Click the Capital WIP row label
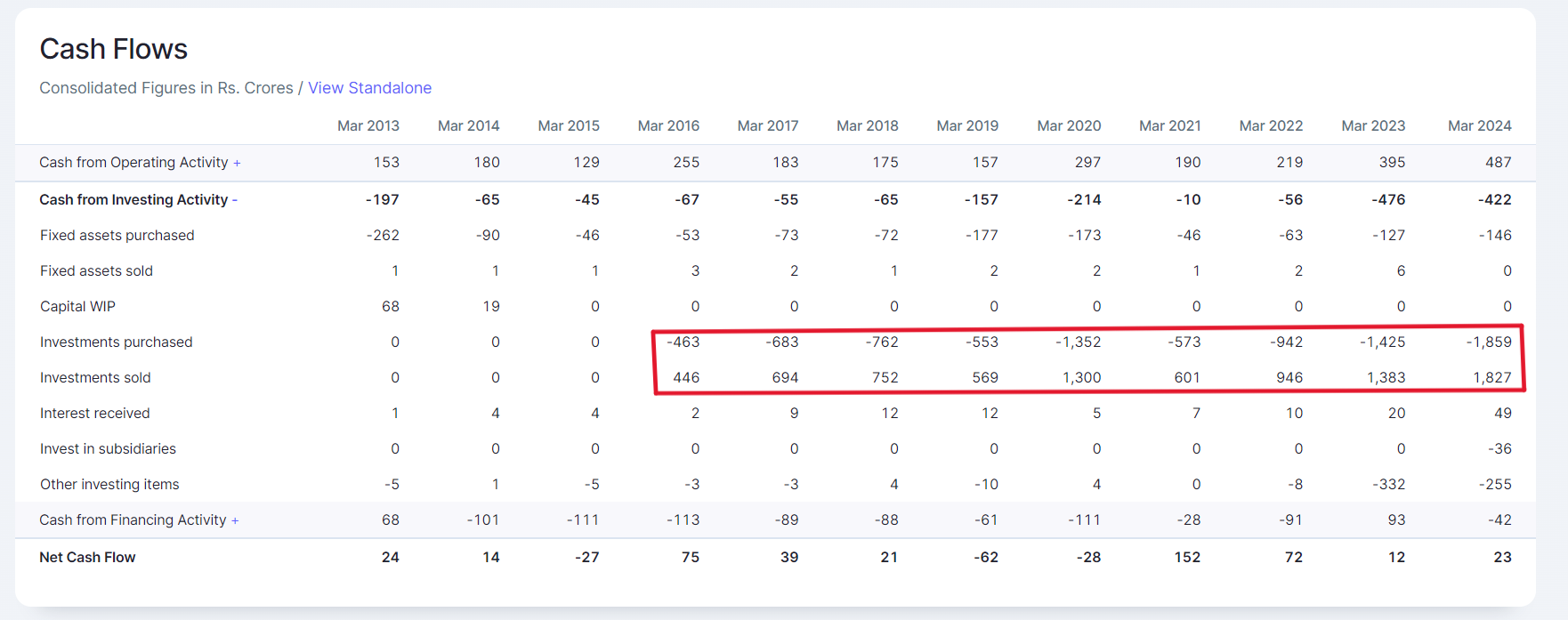The height and width of the screenshot is (620, 1568). click(77, 307)
